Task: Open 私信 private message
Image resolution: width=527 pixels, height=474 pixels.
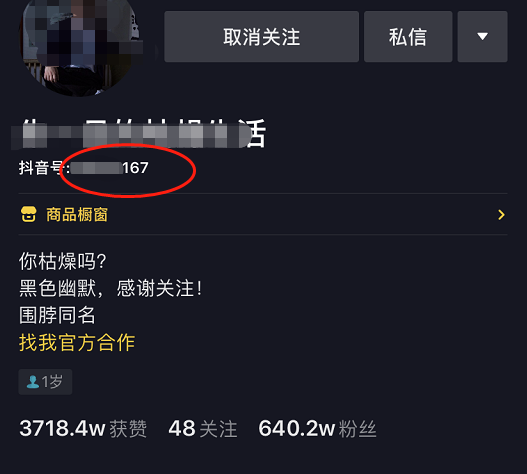Action: point(408,37)
